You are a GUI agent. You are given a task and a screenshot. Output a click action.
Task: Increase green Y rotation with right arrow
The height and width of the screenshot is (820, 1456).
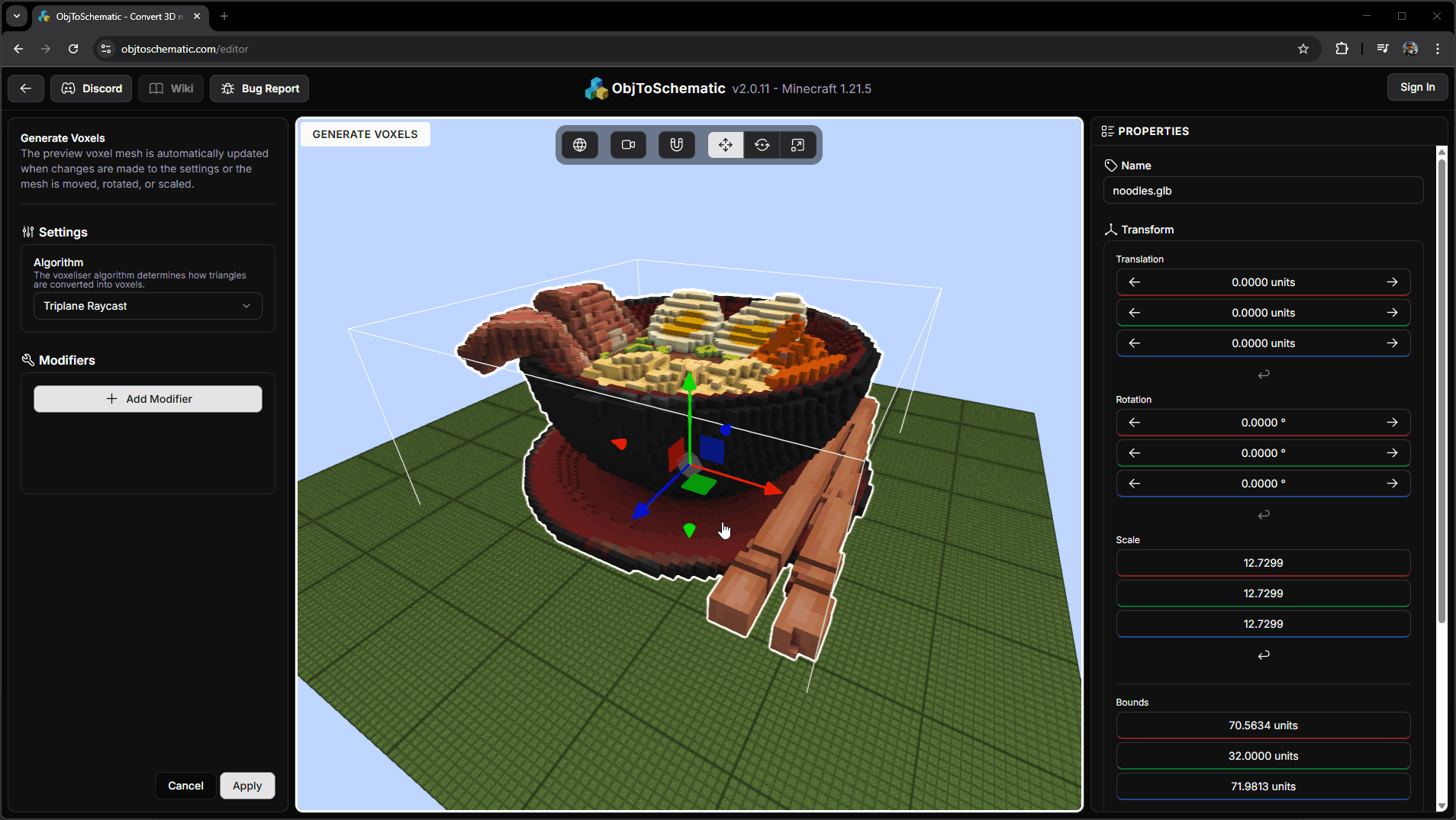point(1392,453)
